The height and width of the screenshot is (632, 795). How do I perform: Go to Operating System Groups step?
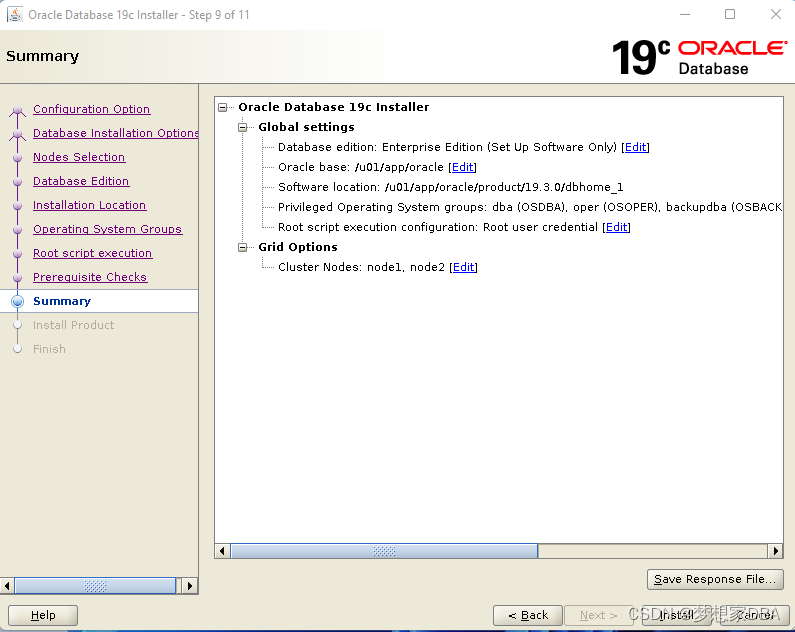pos(107,229)
